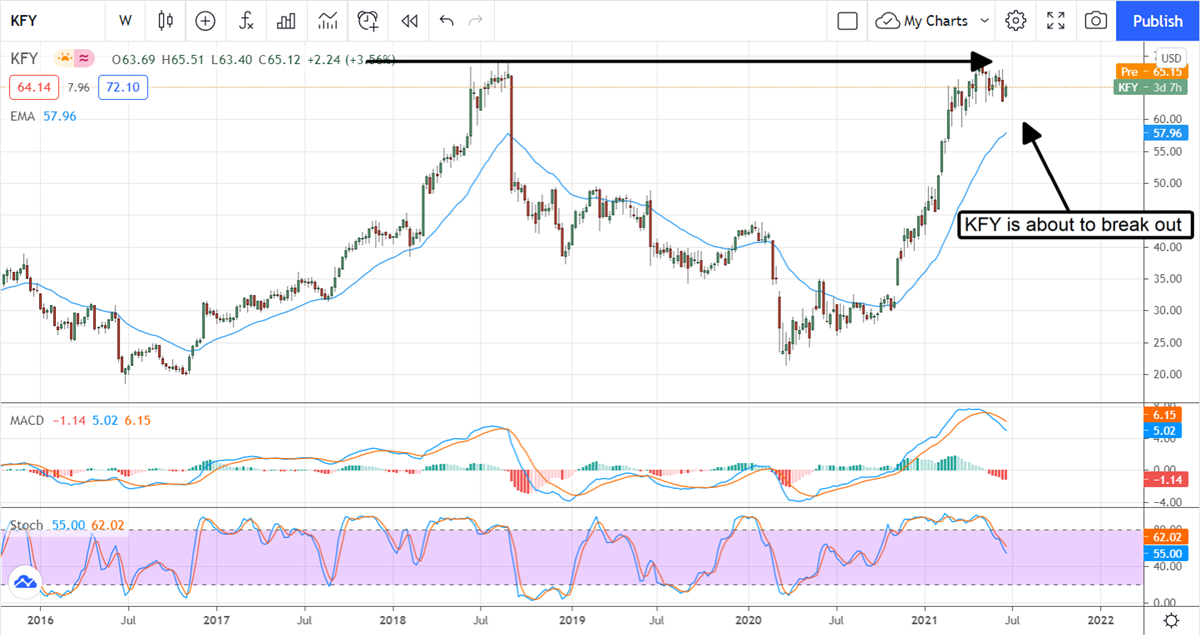1200x635 pixels.
Task: Enter fullscreen mode
Action: coord(1056,20)
